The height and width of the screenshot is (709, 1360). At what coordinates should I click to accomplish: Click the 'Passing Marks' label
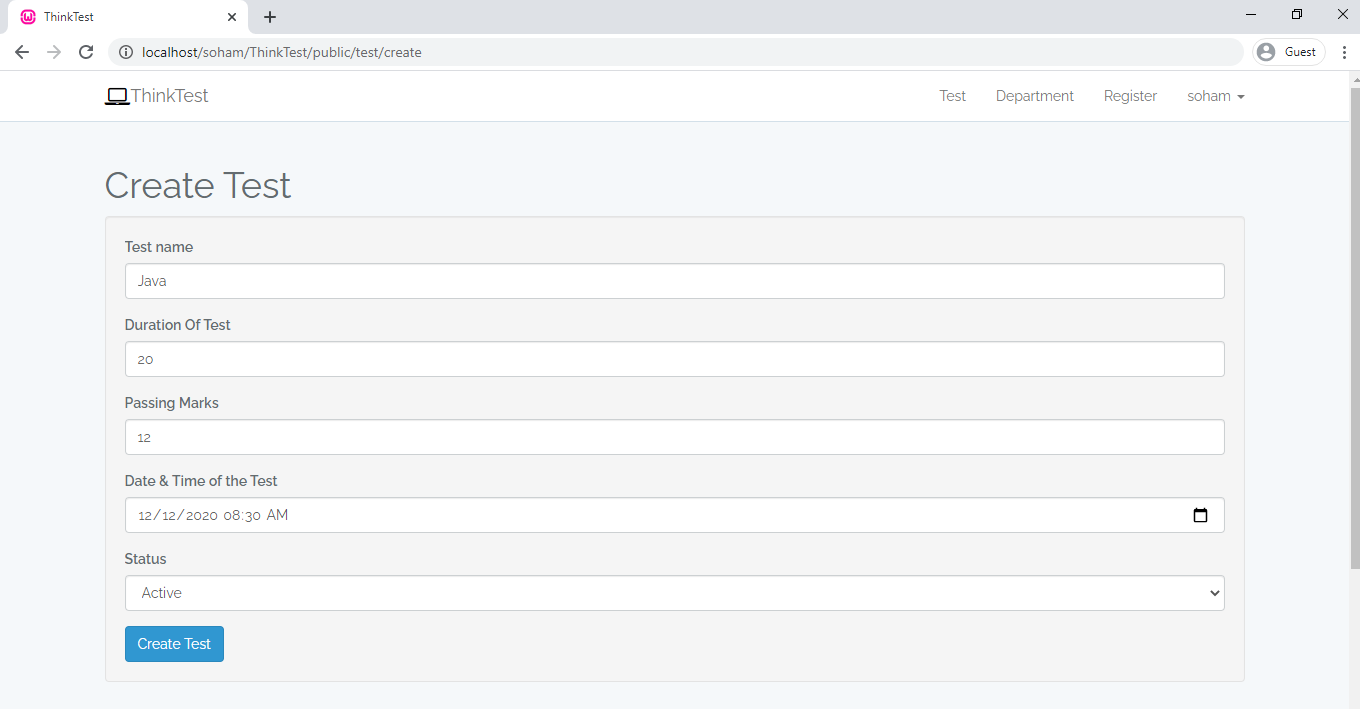click(172, 403)
